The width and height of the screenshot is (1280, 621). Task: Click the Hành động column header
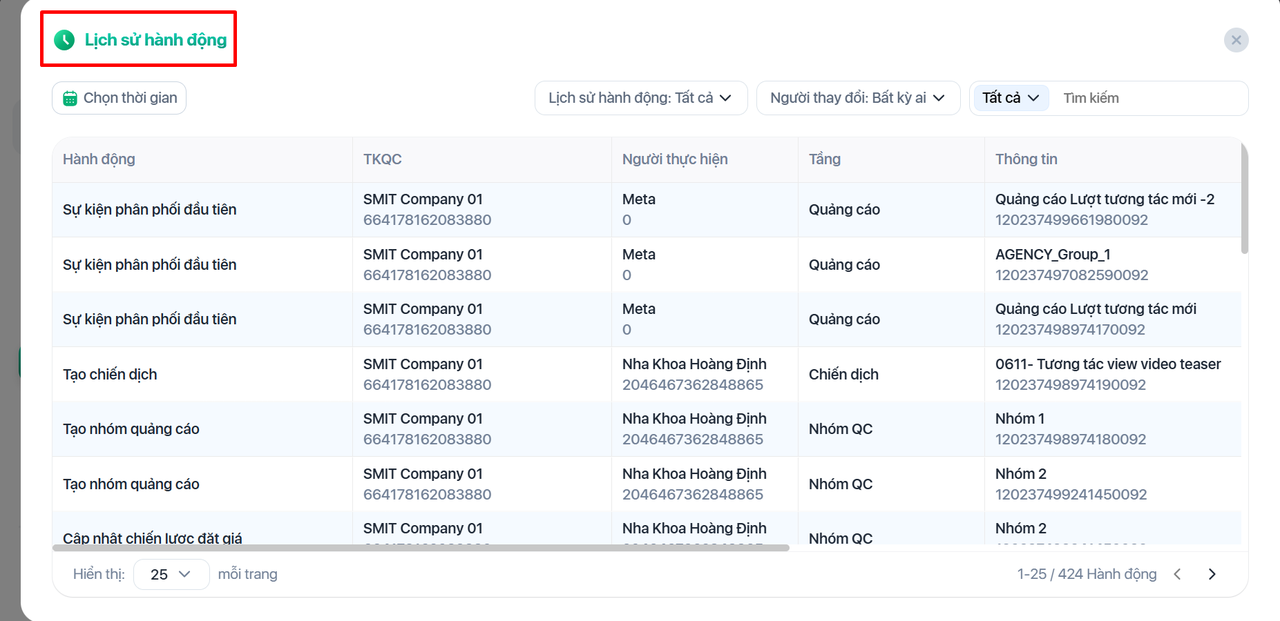coord(99,159)
